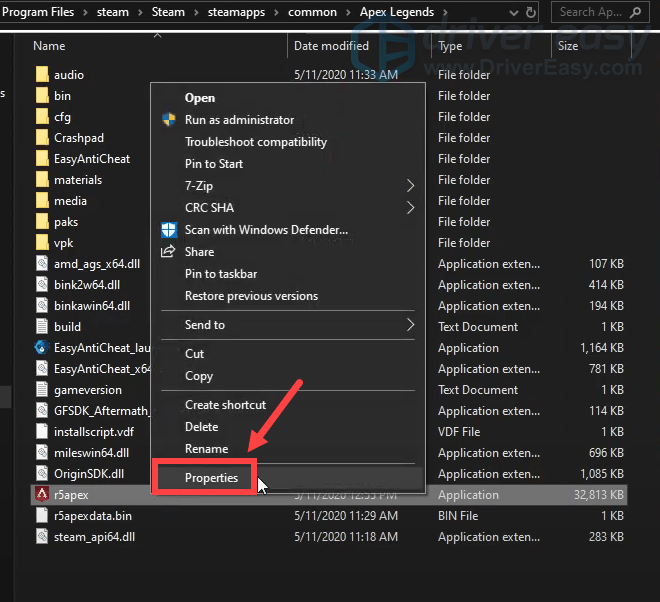The image size is (660, 602).
Task: Expand chevron between common and Apex Legends
Action: tap(348, 12)
